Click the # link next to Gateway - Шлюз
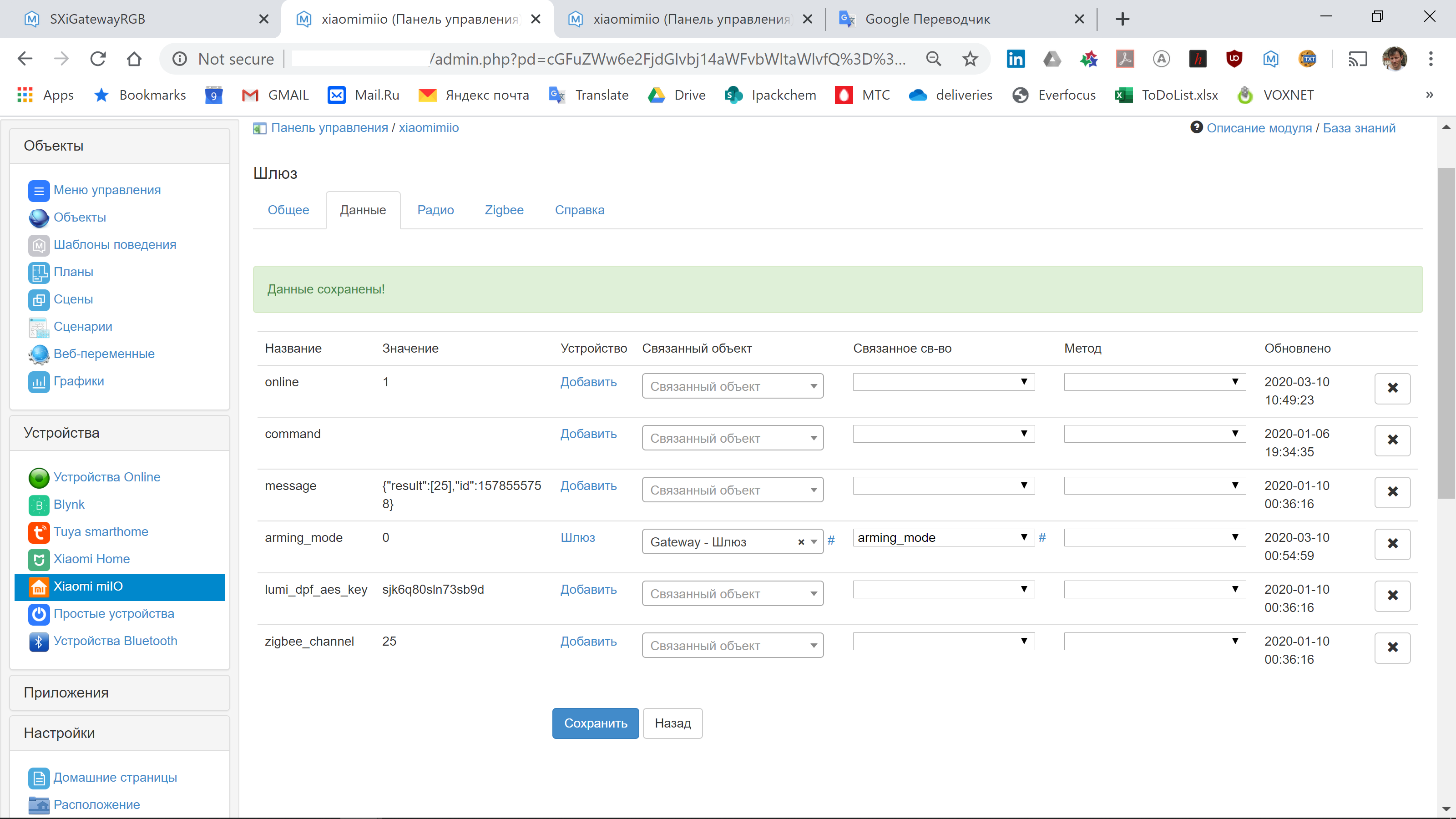 (831, 540)
